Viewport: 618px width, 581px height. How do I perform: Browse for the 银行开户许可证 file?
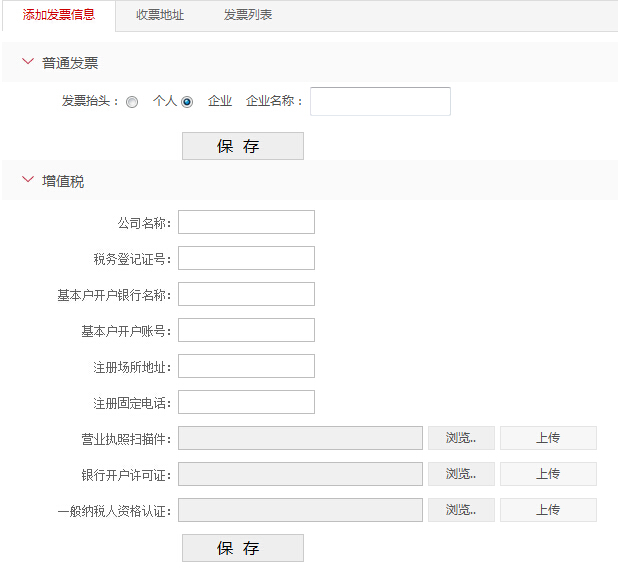(461, 474)
